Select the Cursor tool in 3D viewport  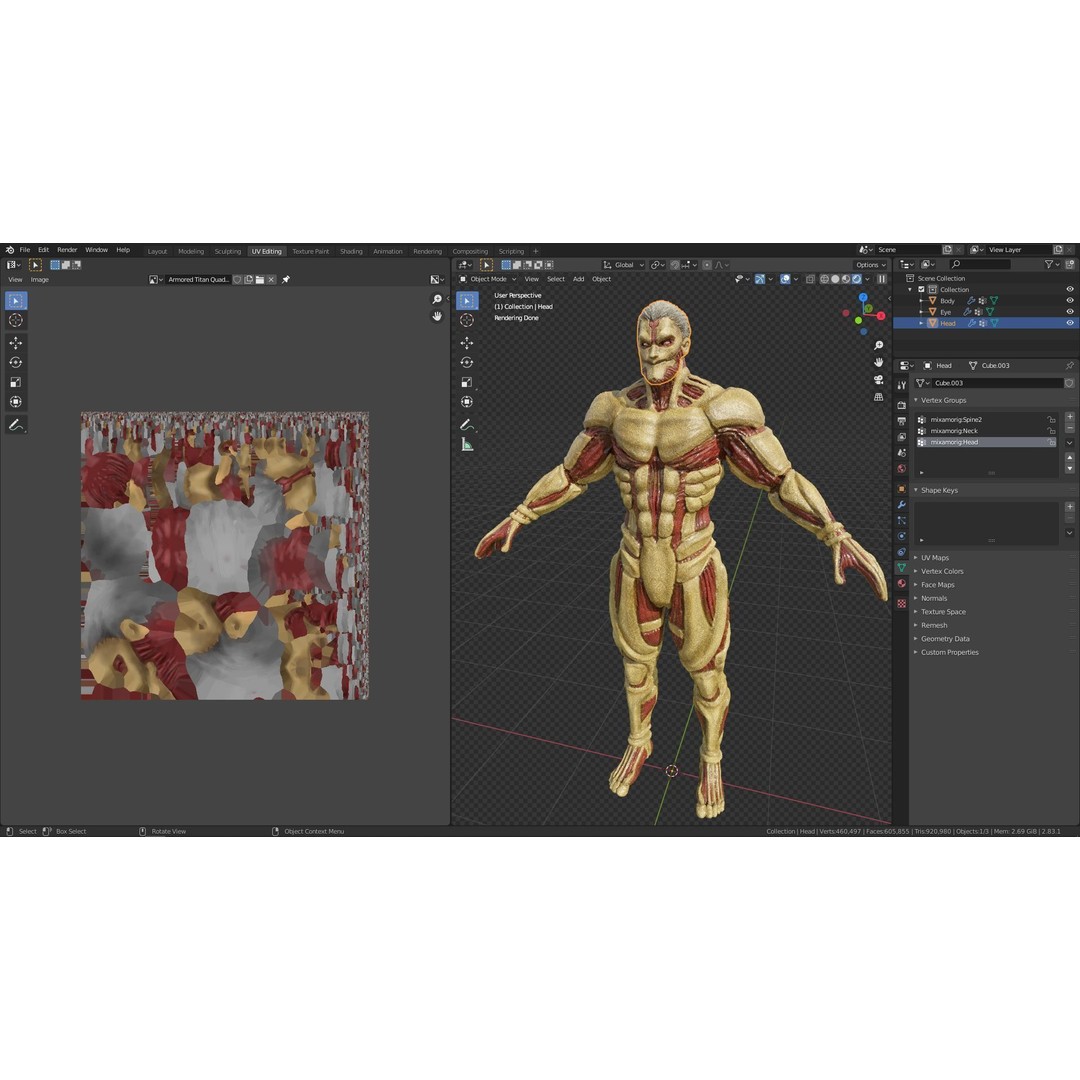[x=467, y=320]
